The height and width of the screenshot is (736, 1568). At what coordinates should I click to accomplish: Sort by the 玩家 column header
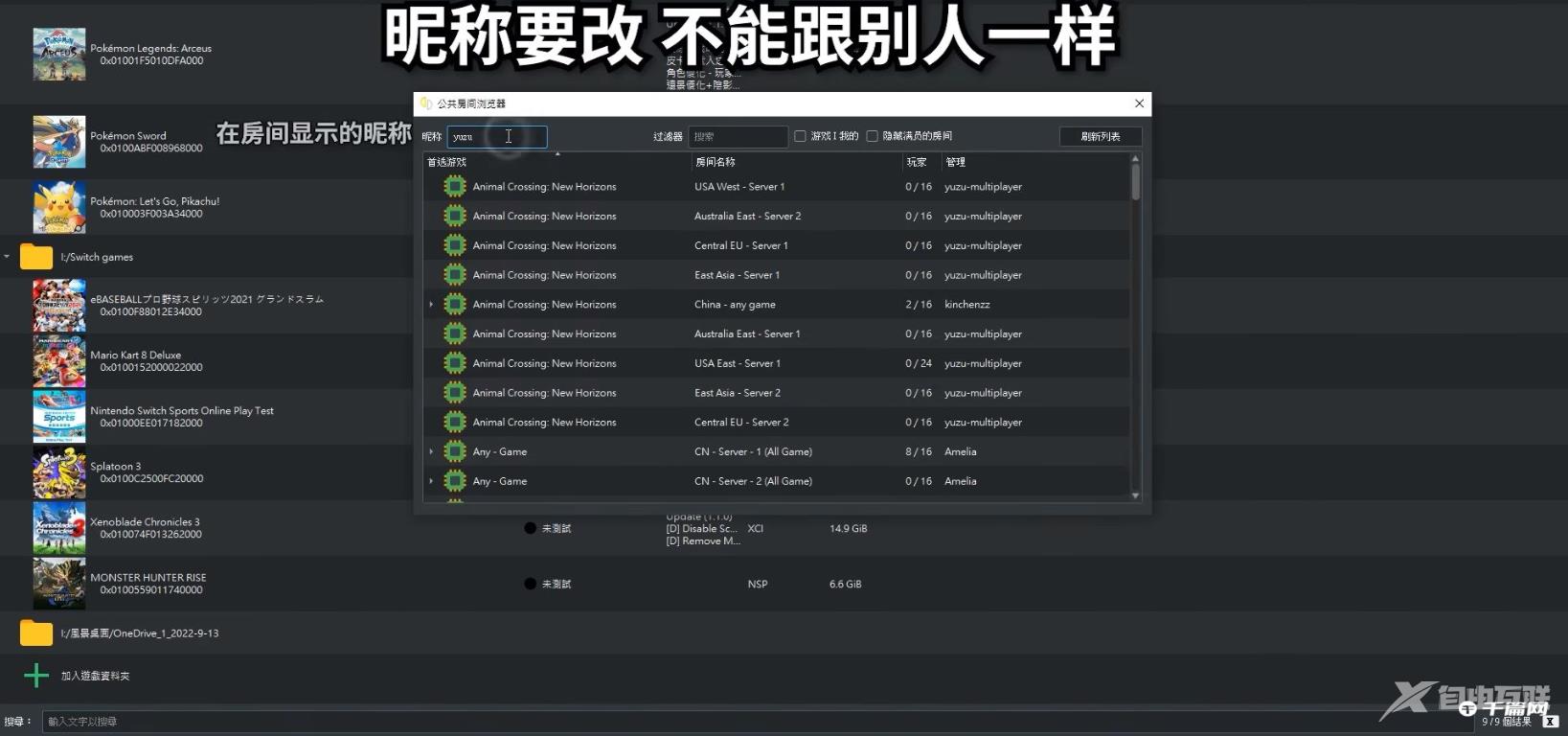921,162
